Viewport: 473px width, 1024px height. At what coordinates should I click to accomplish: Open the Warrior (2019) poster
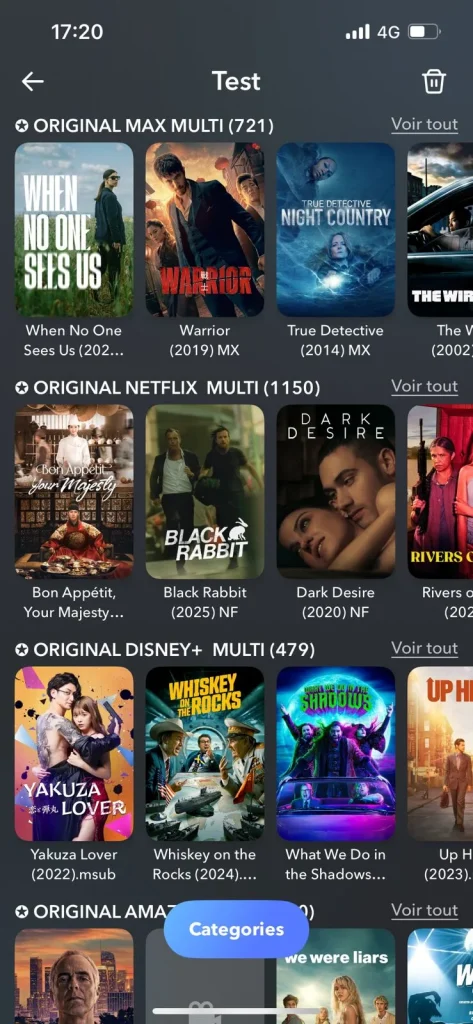(x=205, y=230)
